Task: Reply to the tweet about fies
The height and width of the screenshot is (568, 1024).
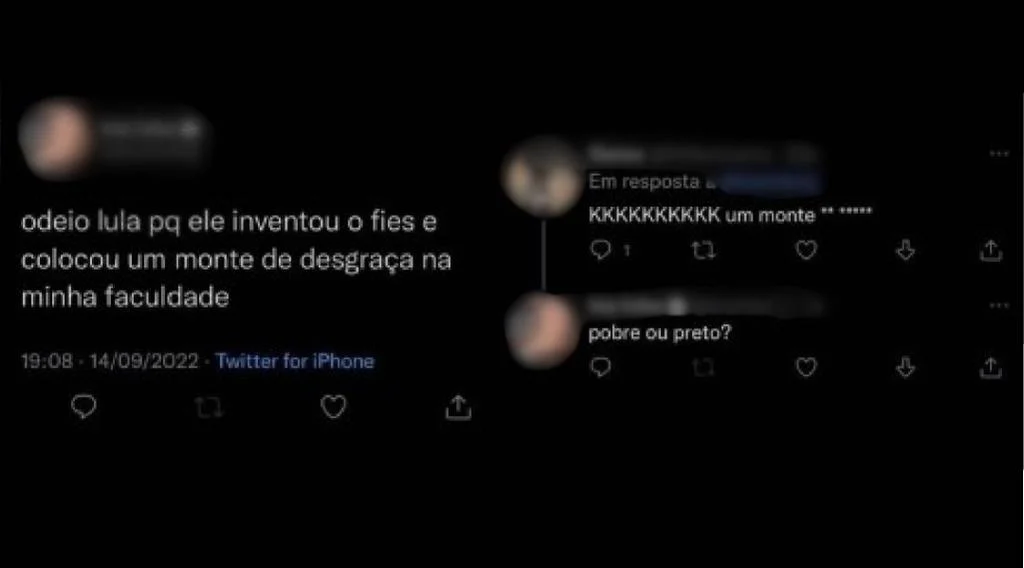Action: (84, 407)
